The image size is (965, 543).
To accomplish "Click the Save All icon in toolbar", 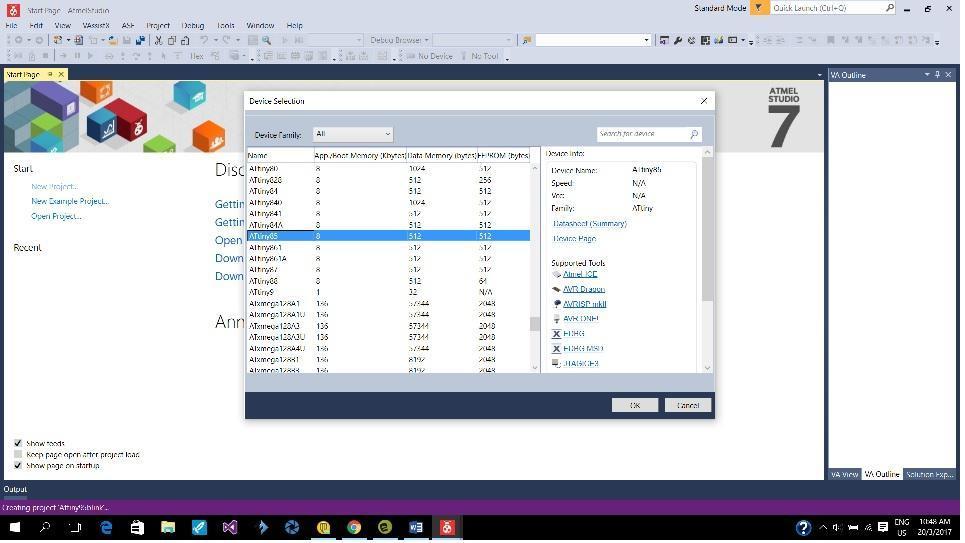I will 140,40.
